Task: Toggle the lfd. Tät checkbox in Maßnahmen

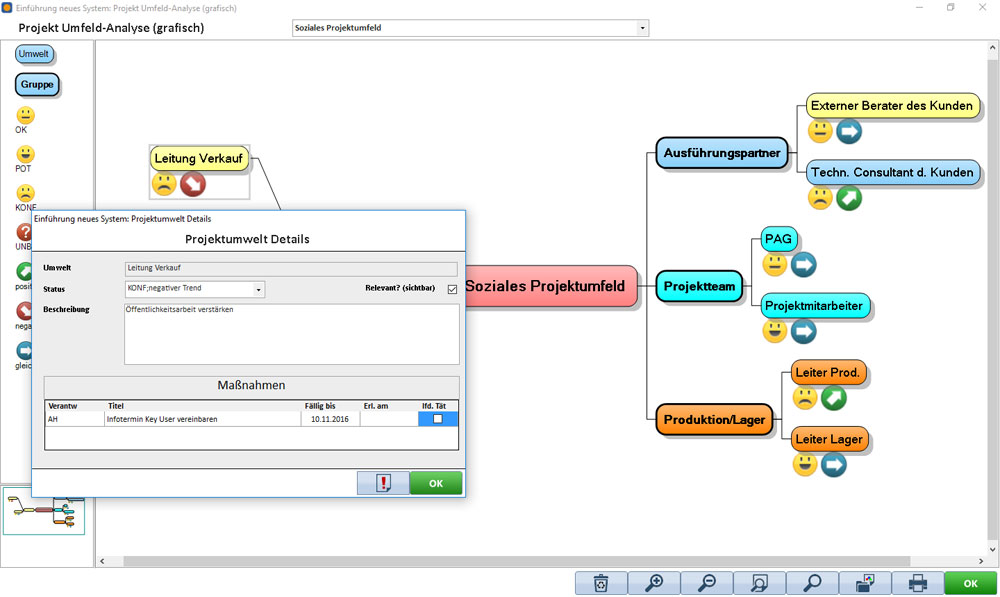Action: coord(437,419)
